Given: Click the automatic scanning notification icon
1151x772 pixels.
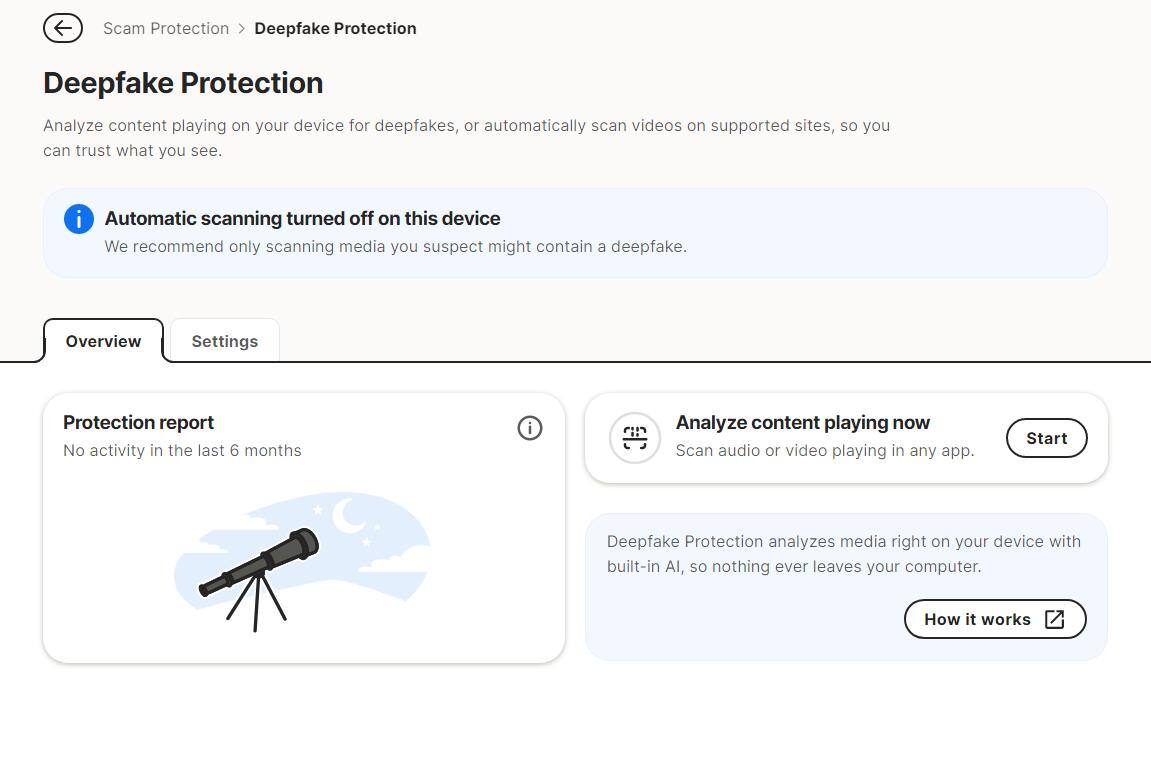Looking at the screenshot, I should coord(78,219).
